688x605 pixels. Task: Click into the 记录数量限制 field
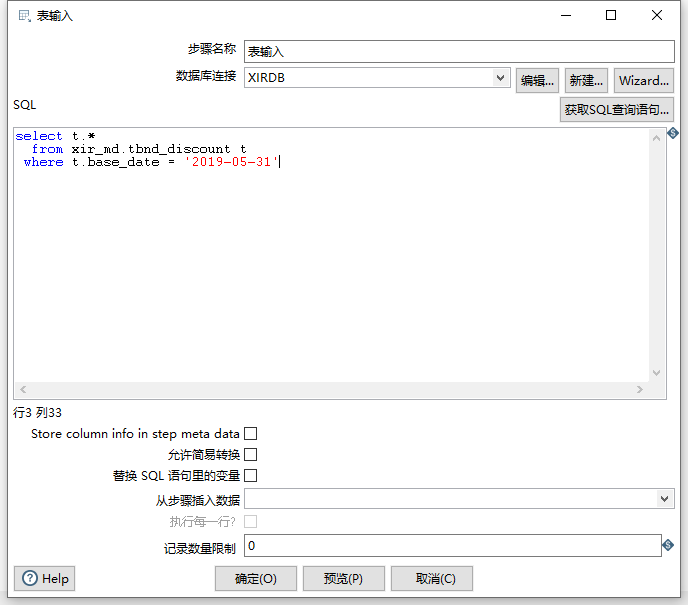452,545
